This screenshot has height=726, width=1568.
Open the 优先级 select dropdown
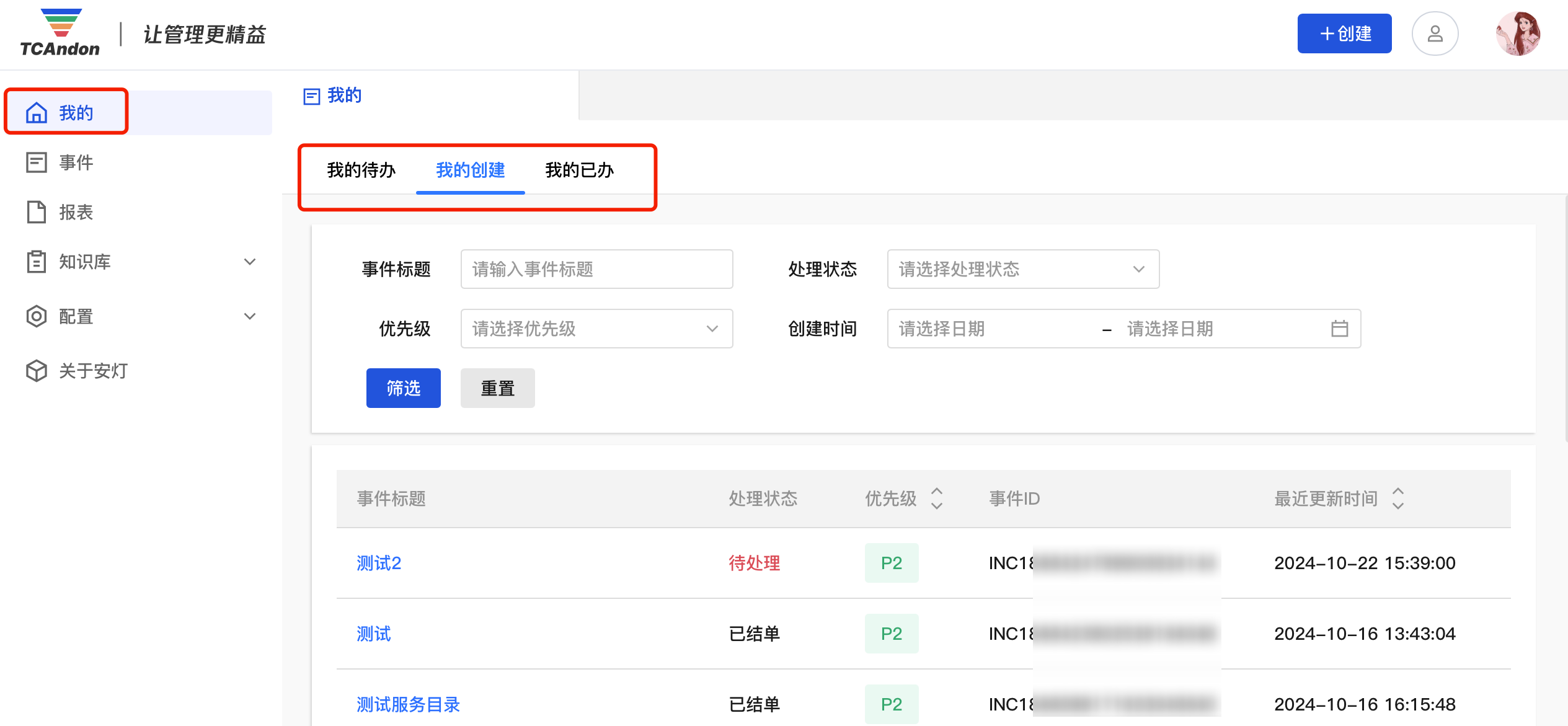pos(596,329)
